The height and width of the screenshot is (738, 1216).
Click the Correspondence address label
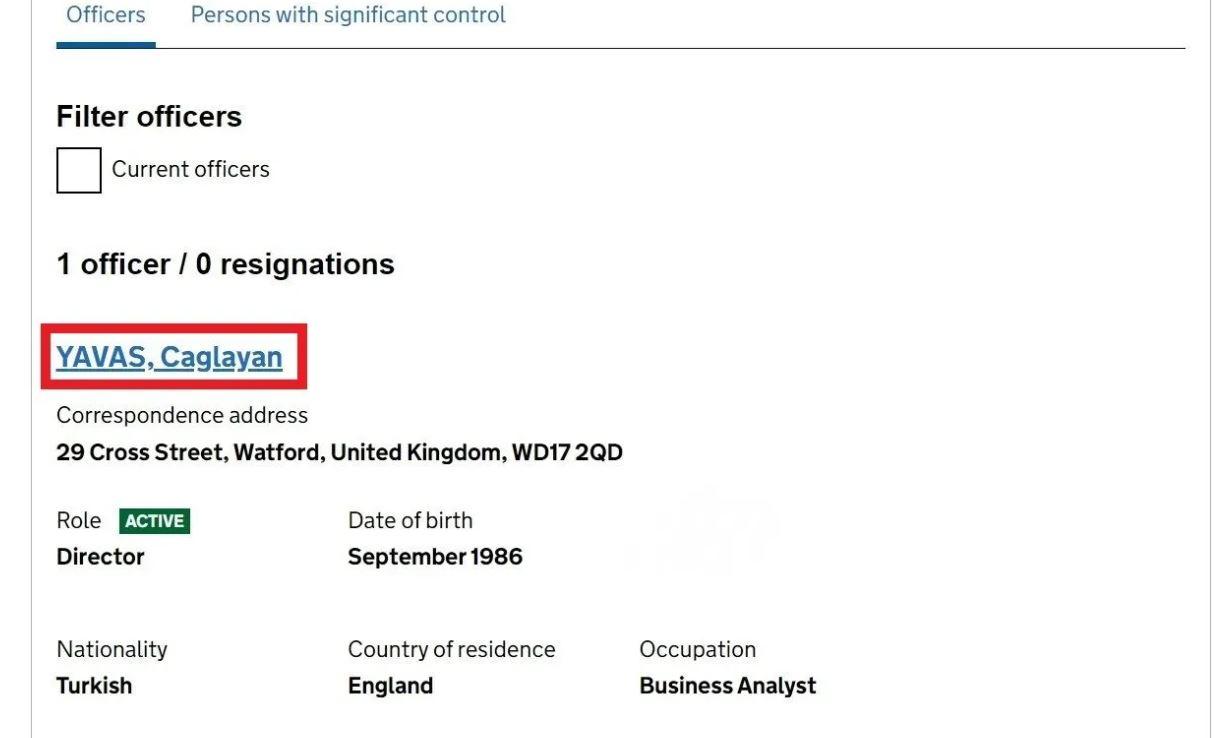click(x=182, y=415)
